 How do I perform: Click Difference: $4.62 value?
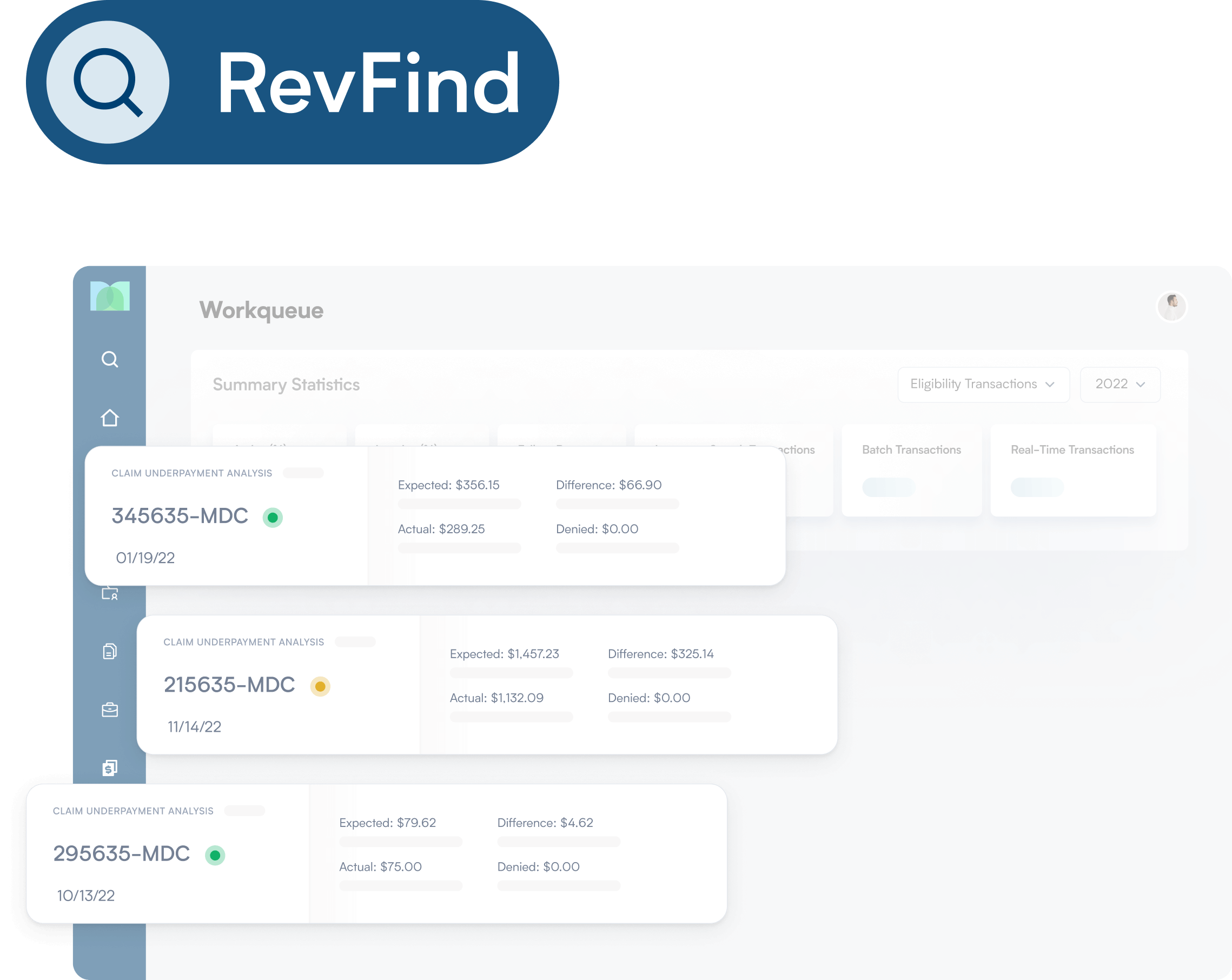click(x=545, y=822)
